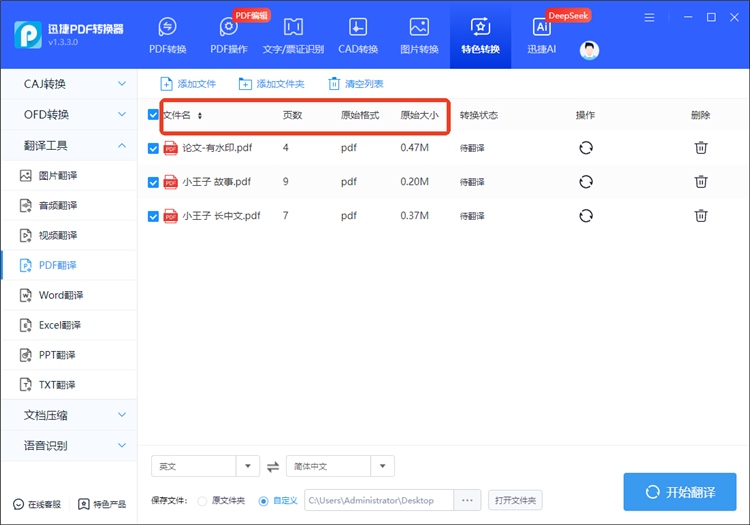Viewport: 750px width, 525px height.
Task: Uncheck the 小王子 长中文.pdf checkbox
Action: [153, 216]
